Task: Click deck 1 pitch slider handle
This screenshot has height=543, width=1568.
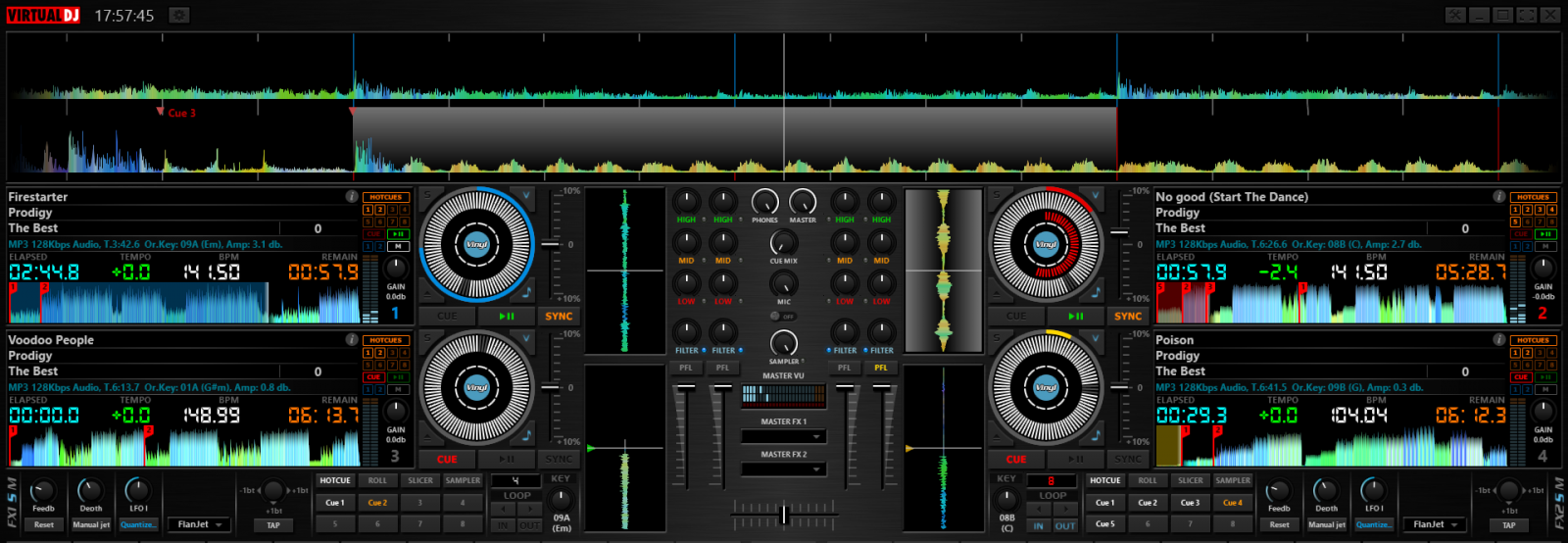Action: [x=551, y=244]
